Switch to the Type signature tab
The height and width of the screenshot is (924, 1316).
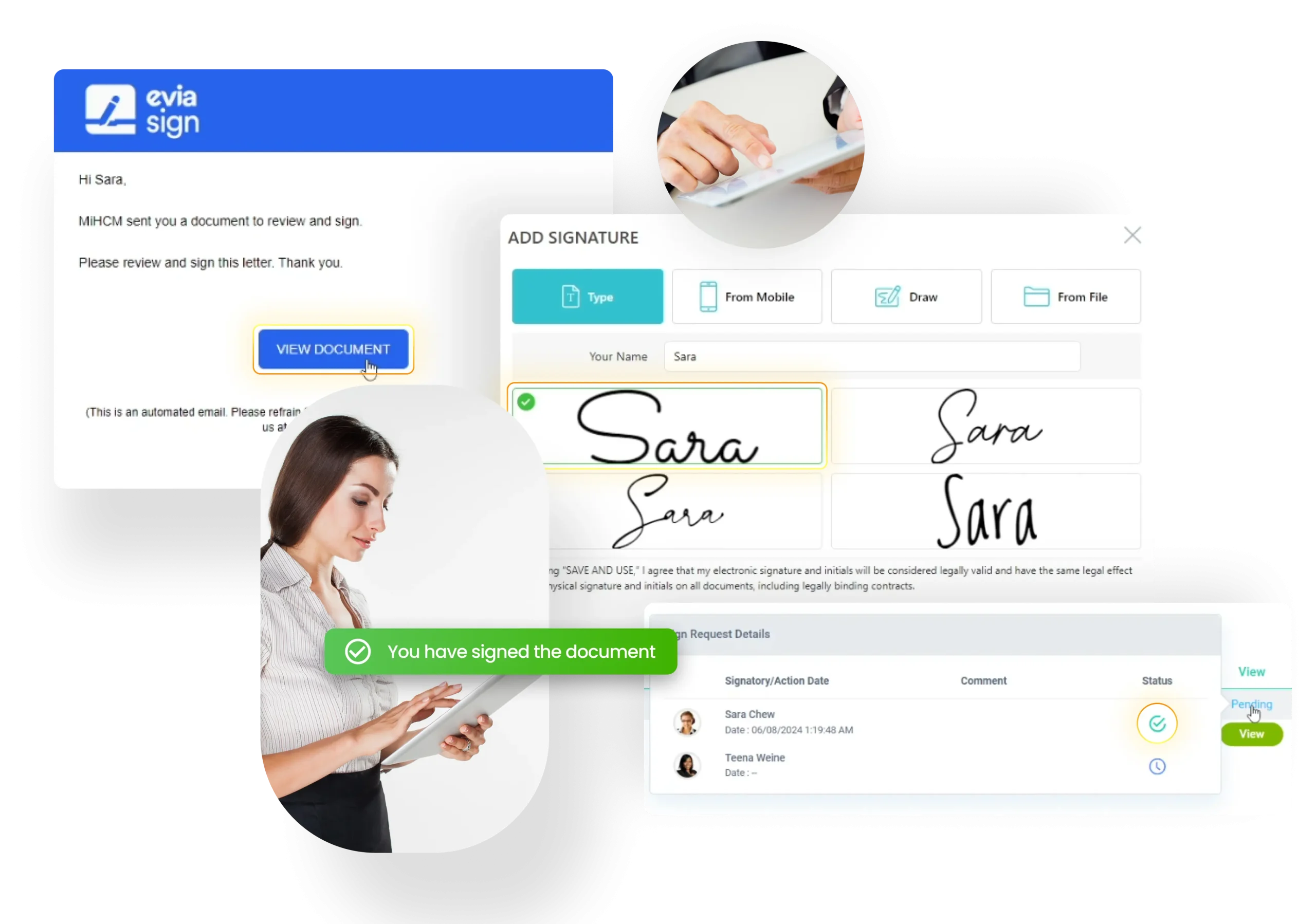coord(586,297)
